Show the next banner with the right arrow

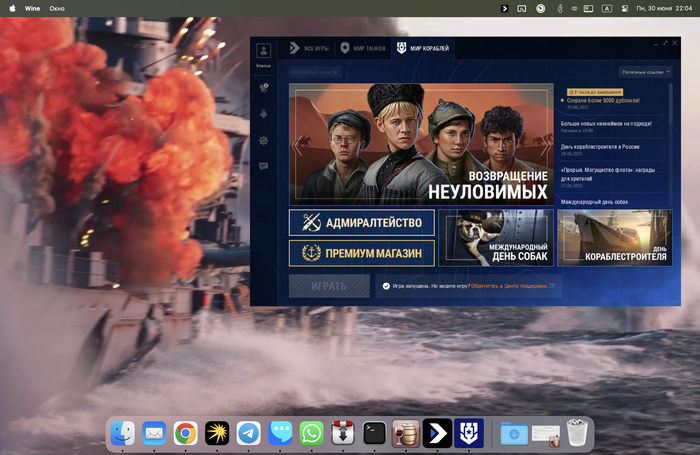[544, 145]
